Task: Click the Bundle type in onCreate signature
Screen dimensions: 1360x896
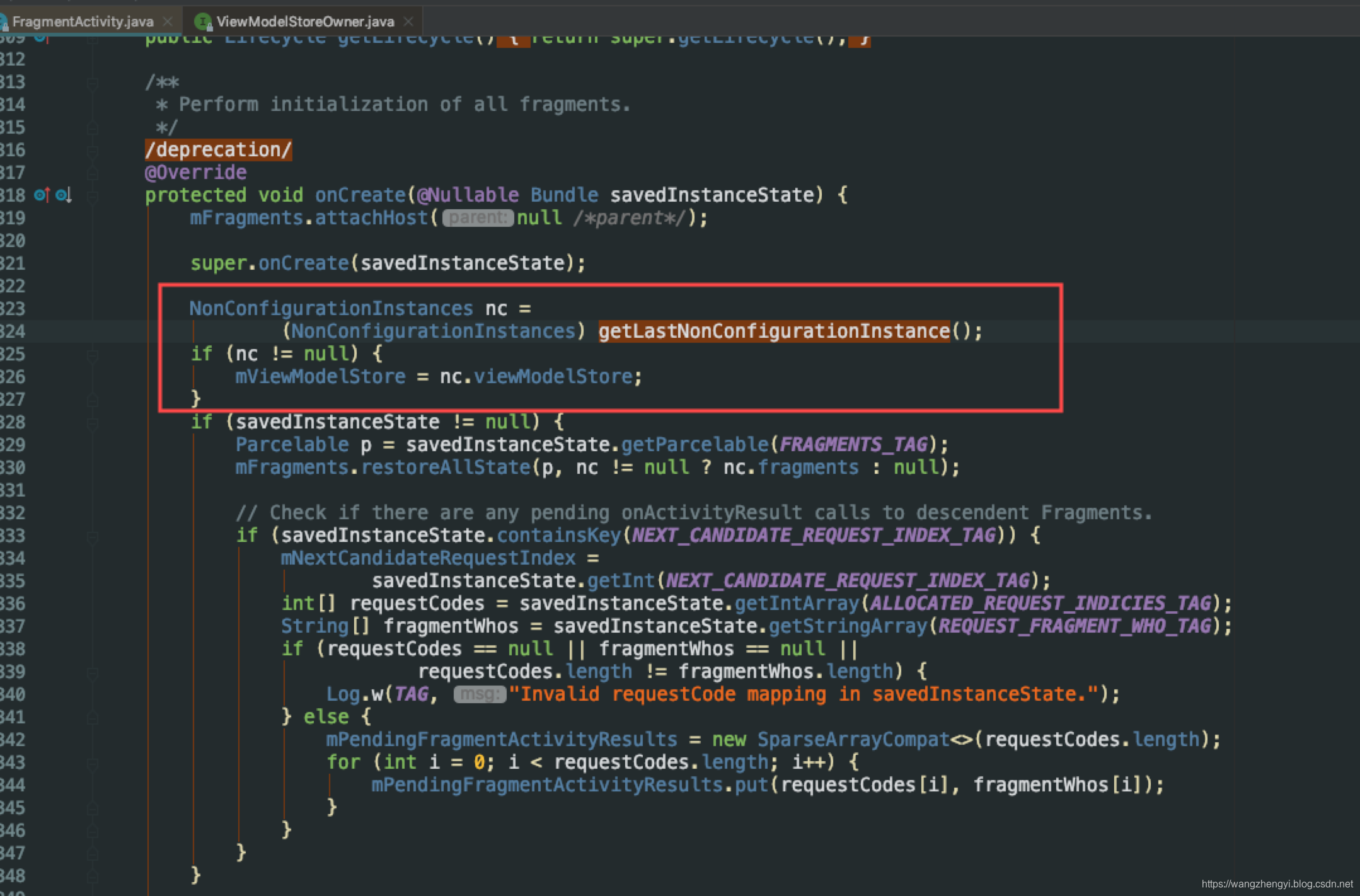Action: click(564, 195)
